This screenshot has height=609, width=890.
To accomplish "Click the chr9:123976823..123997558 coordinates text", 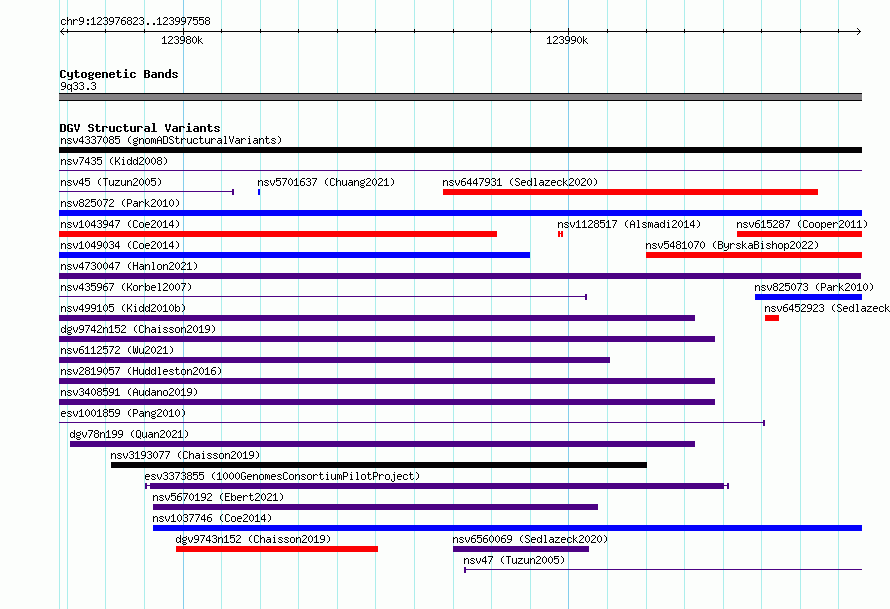I will point(135,21).
